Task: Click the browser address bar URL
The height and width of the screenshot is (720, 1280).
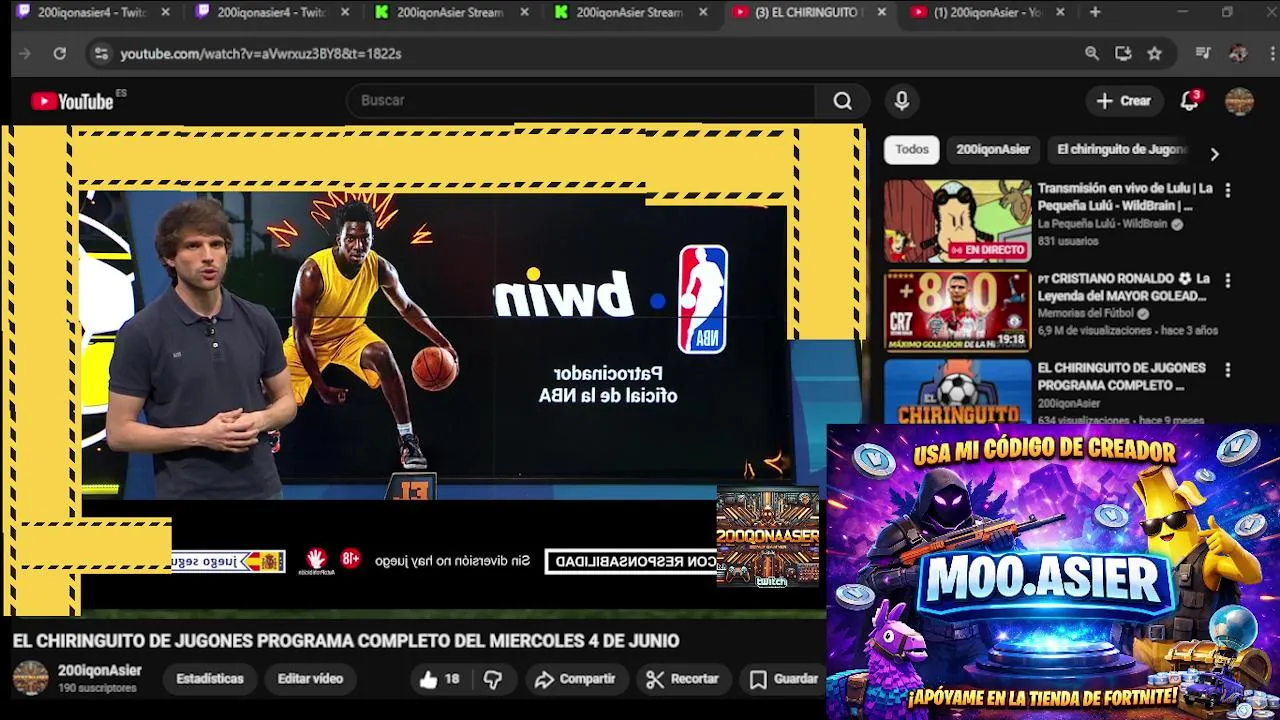Action: click(x=261, y=53)
